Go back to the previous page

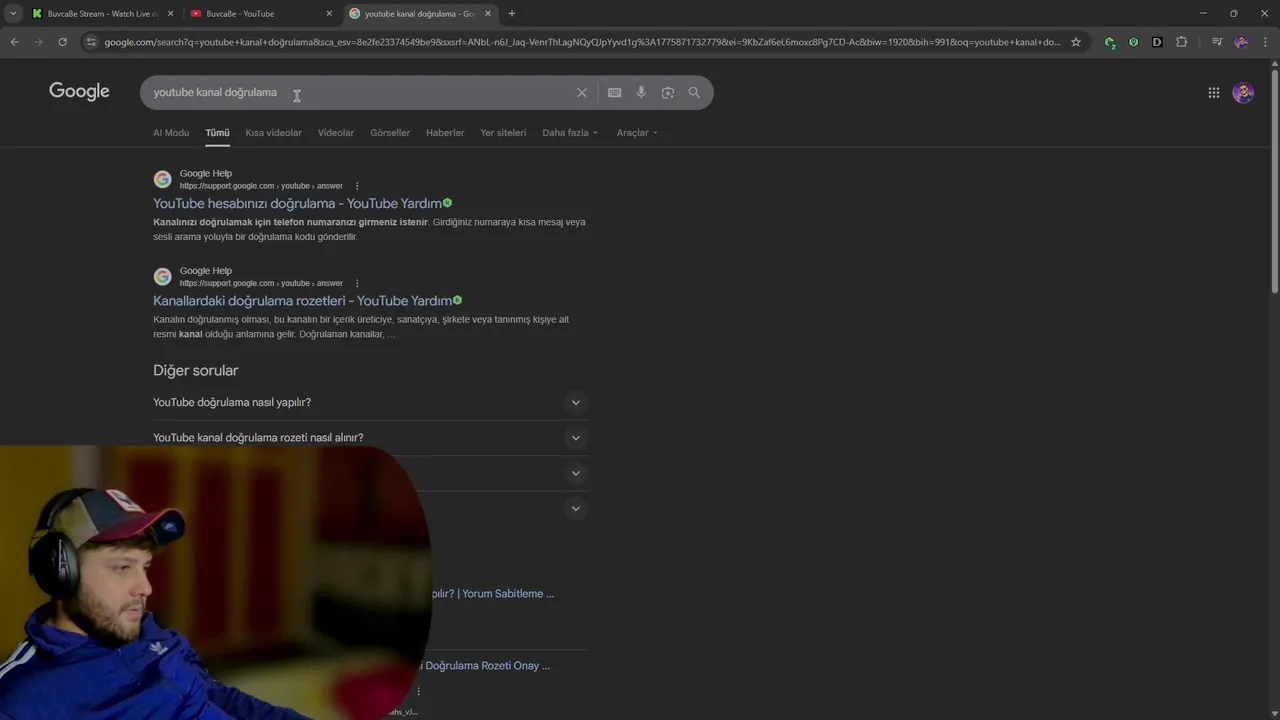[14, 42]
